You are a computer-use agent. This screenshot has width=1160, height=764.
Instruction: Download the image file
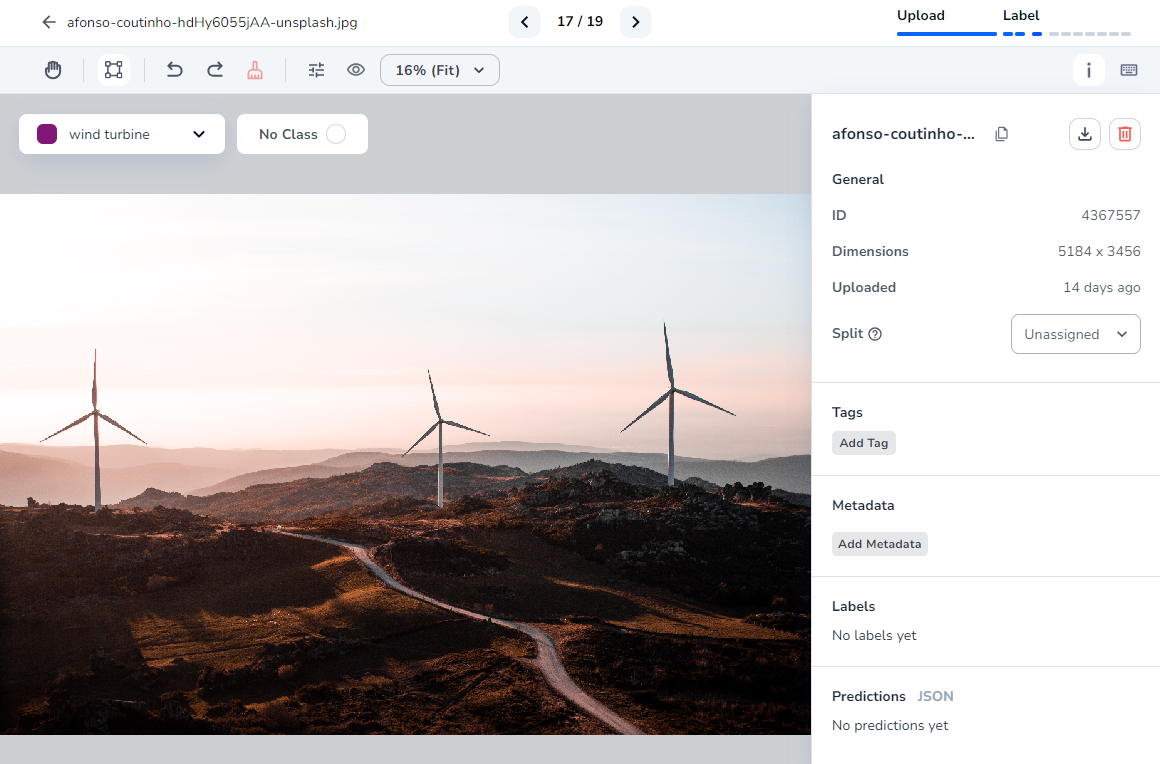tap(1085, 134)
